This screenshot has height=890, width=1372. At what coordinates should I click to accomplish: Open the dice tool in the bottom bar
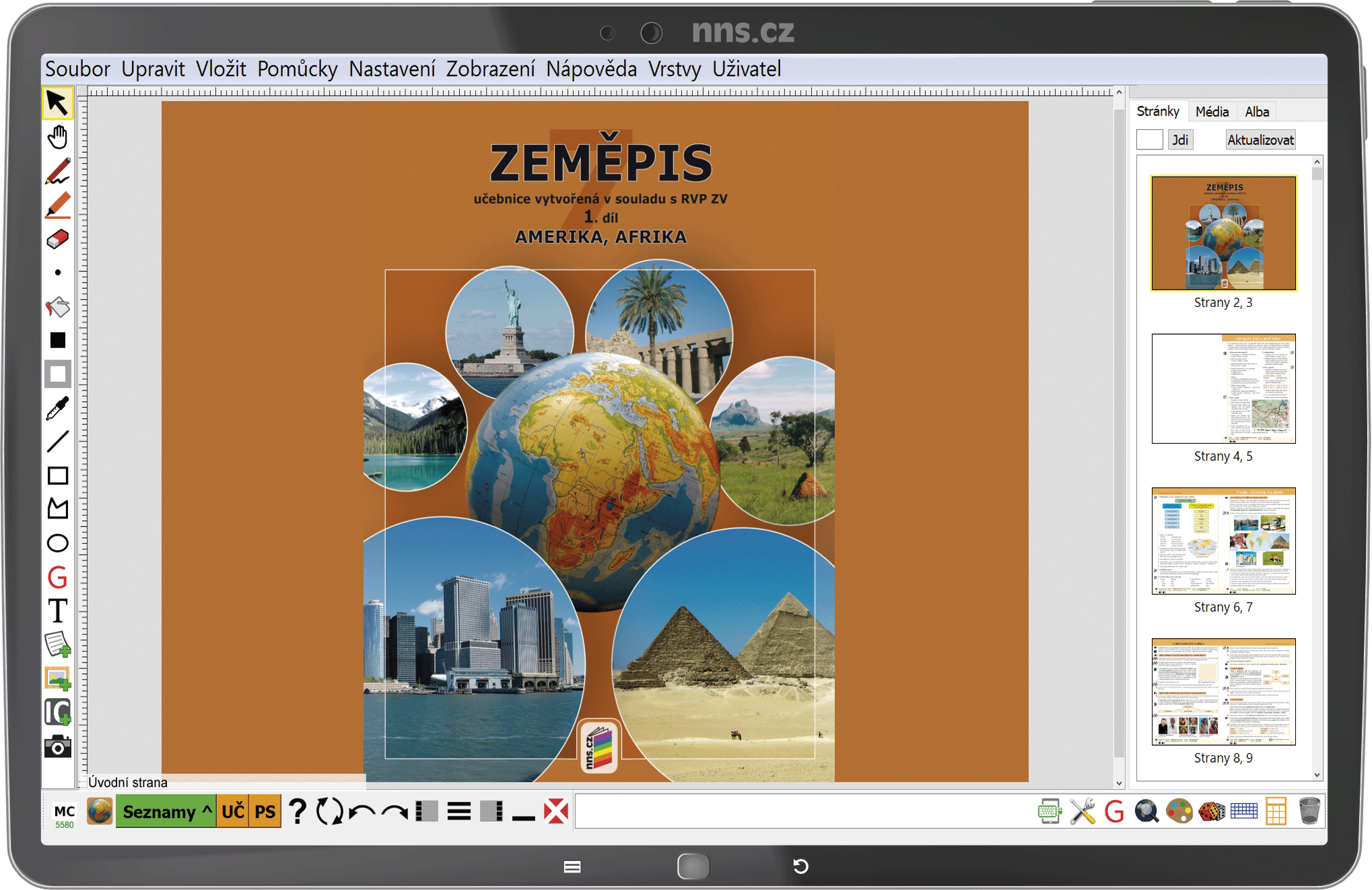tap(1211, 811)
